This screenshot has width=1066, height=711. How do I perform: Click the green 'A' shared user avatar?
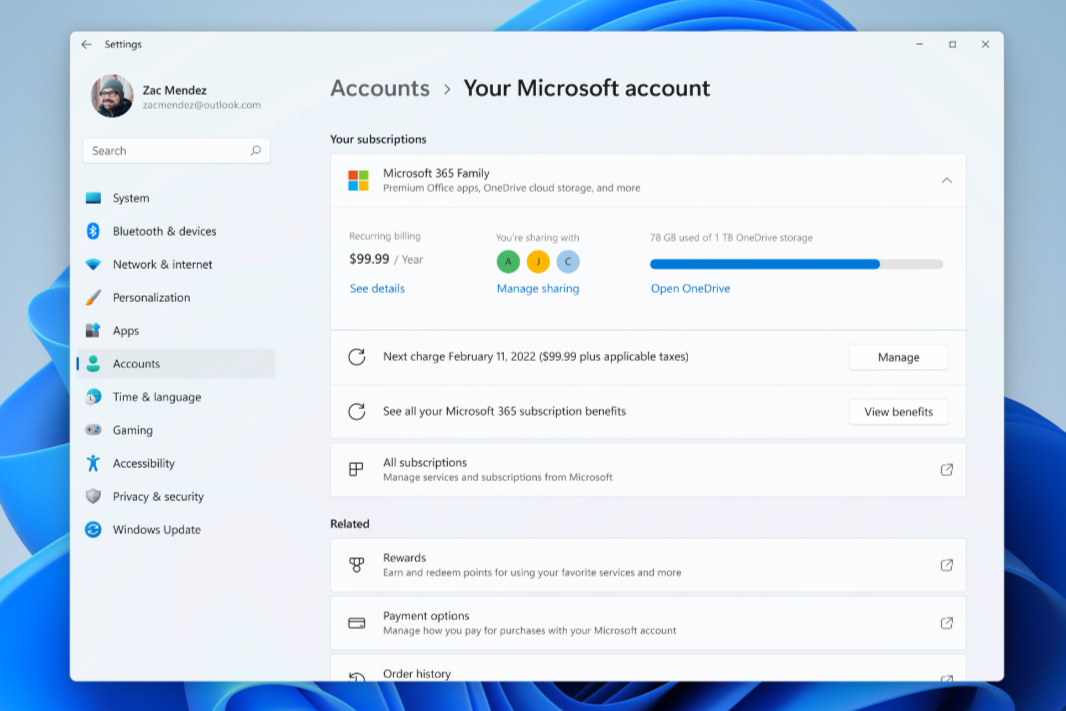(508, 262)
